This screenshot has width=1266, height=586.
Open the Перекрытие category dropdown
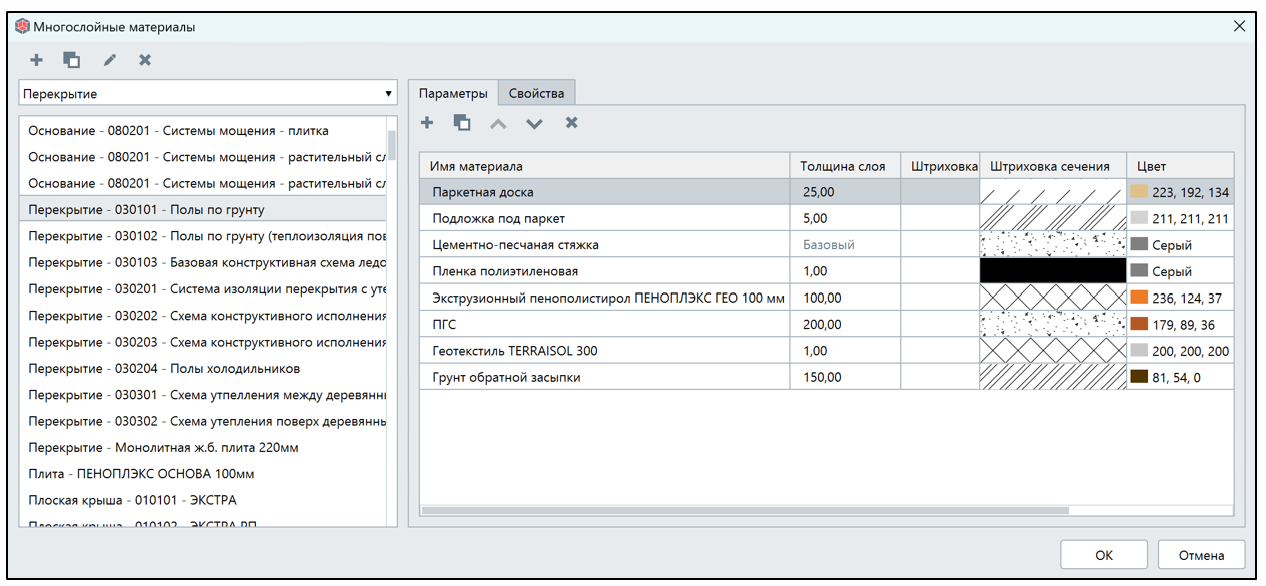tap(208, 94)
